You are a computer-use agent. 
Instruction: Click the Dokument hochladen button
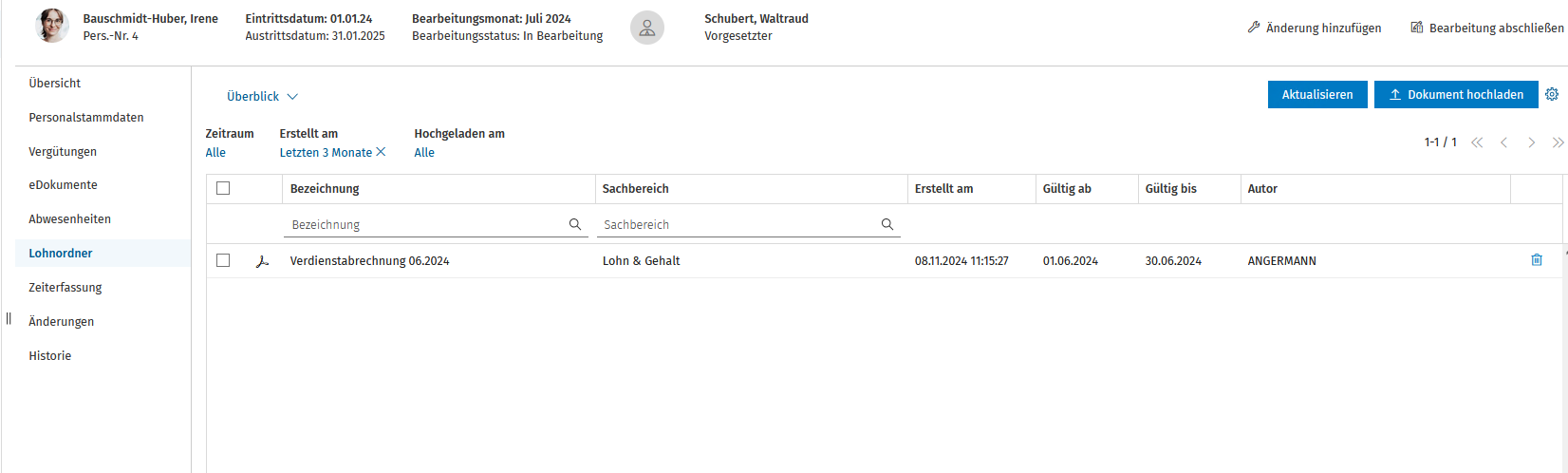[x=1456, y=94]
